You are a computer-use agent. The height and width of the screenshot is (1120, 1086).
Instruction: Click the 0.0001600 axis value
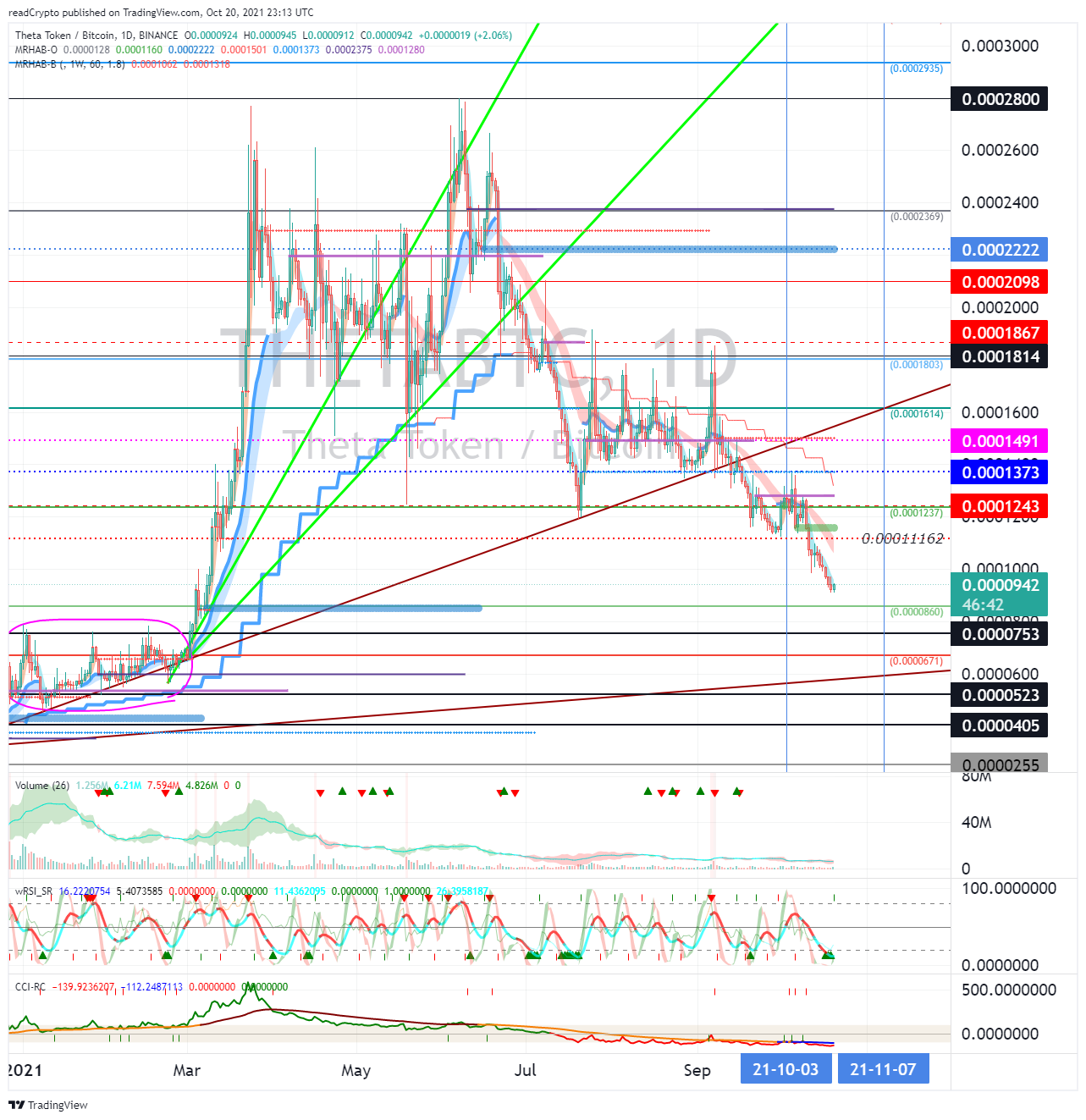(1000, 412)
